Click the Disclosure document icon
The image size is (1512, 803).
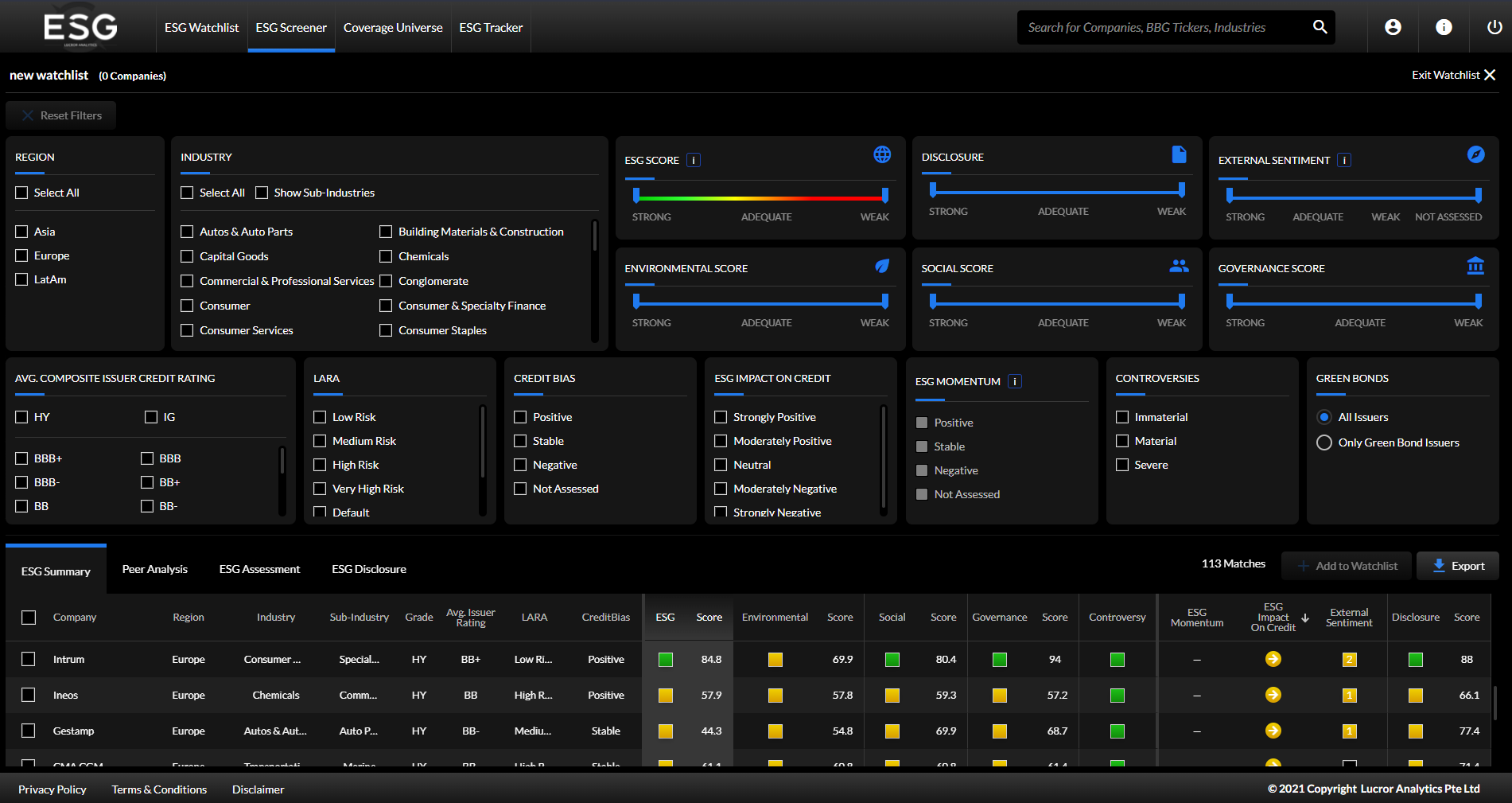1179,154
